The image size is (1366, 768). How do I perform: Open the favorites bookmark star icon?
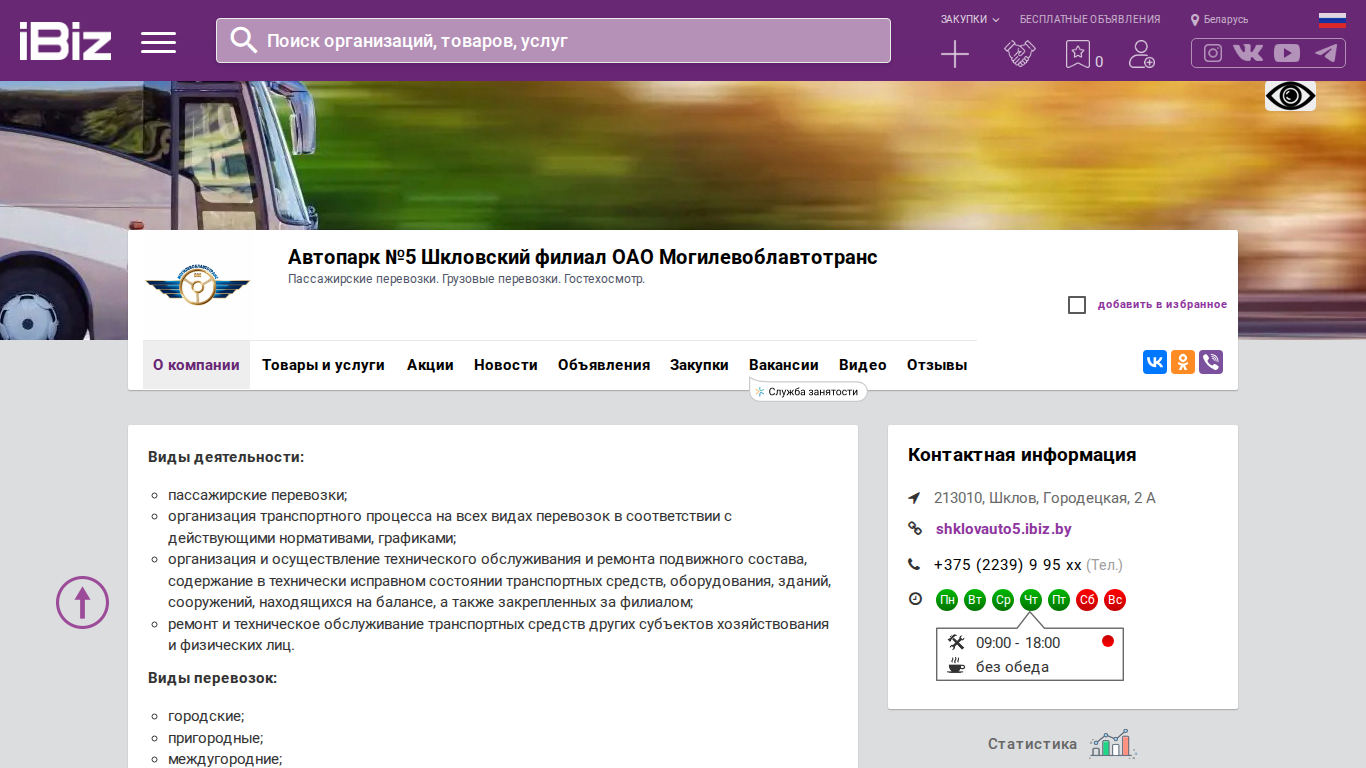1077,54
